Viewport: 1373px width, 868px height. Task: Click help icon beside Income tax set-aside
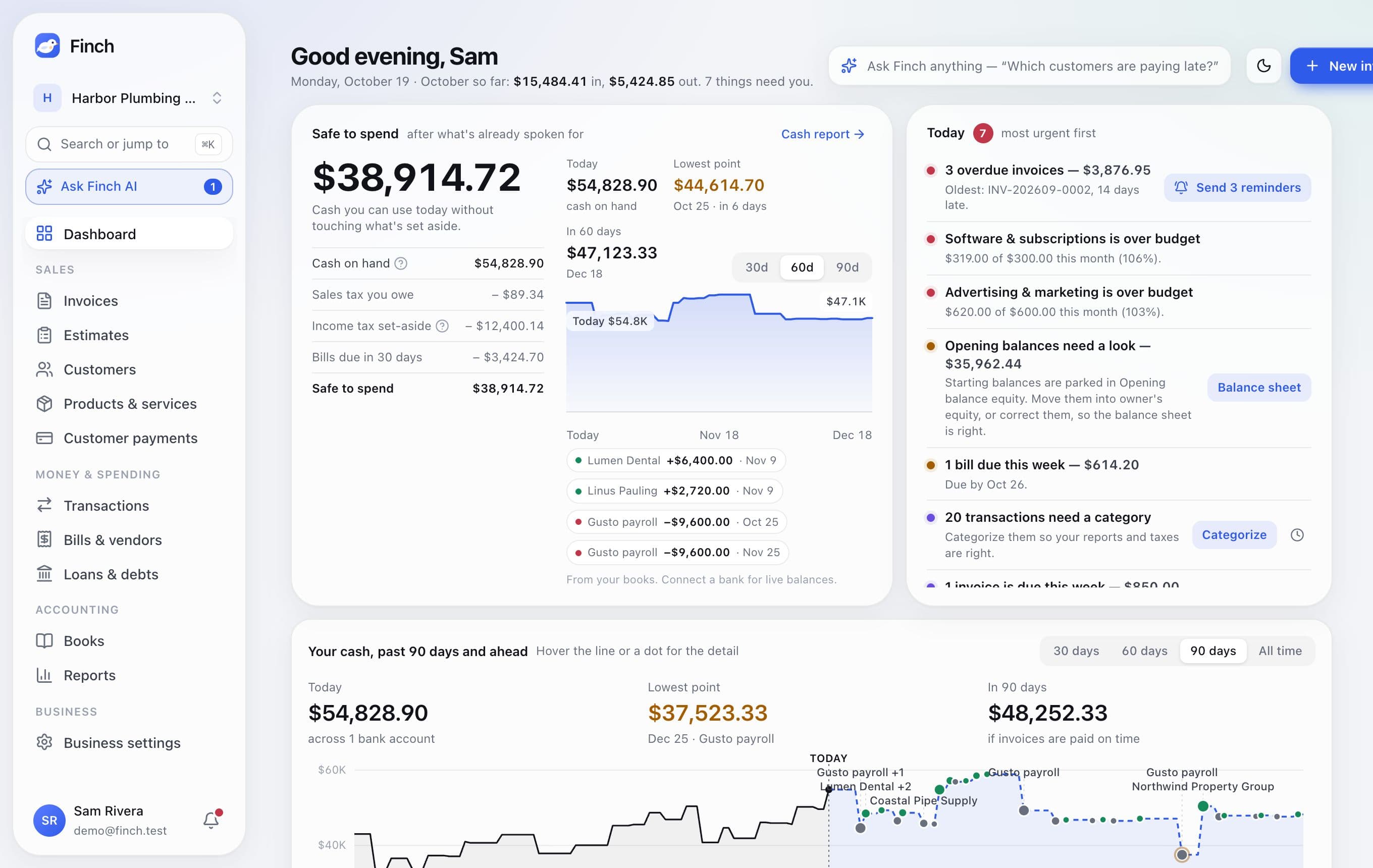[x=442, y=326]
